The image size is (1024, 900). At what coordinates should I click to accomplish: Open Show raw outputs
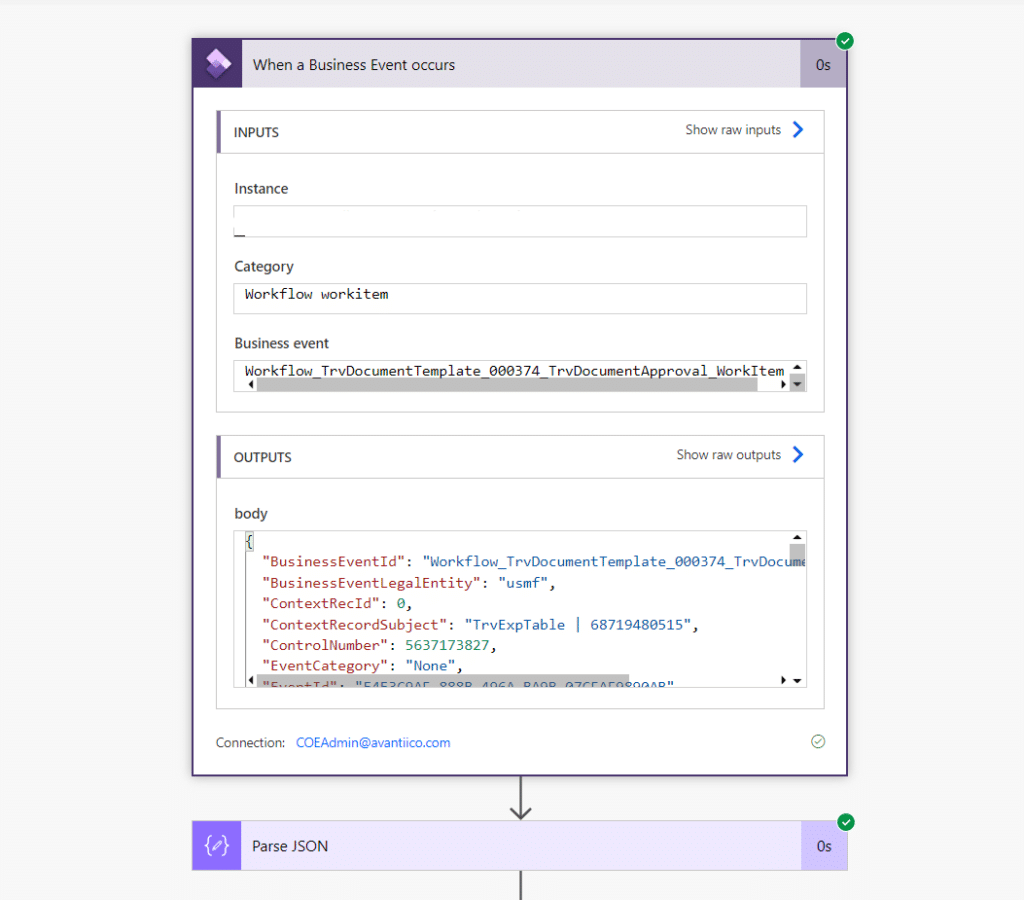tap(728, 455)
